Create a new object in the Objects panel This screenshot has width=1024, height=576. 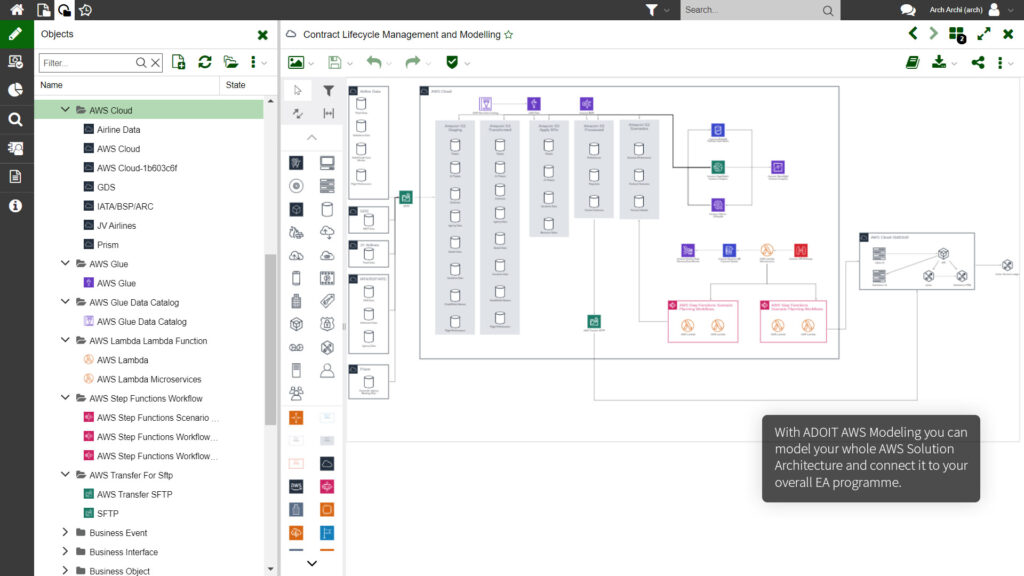click(x=178, y=61)
